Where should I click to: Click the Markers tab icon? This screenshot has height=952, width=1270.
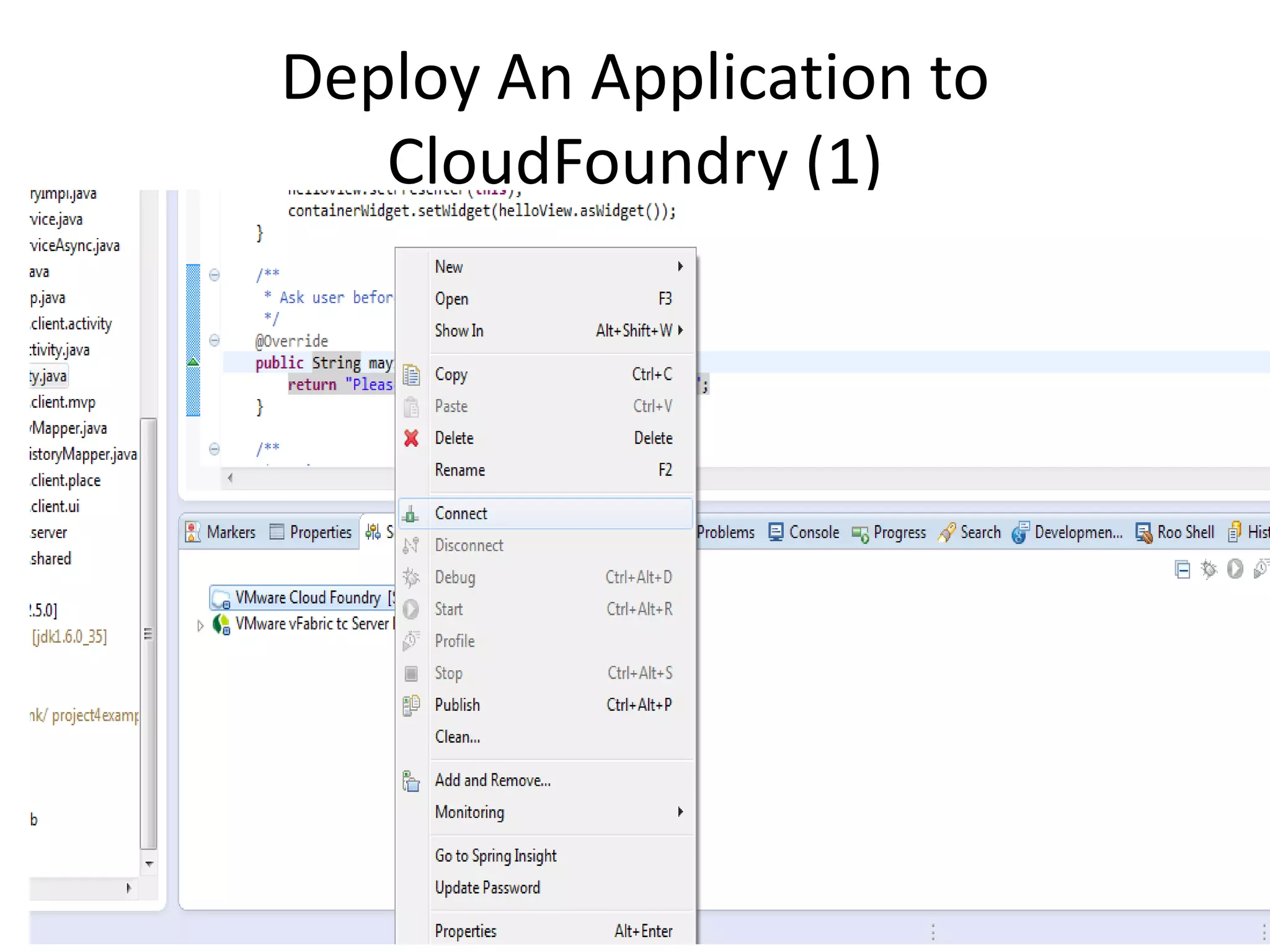[x=193, y=532]
